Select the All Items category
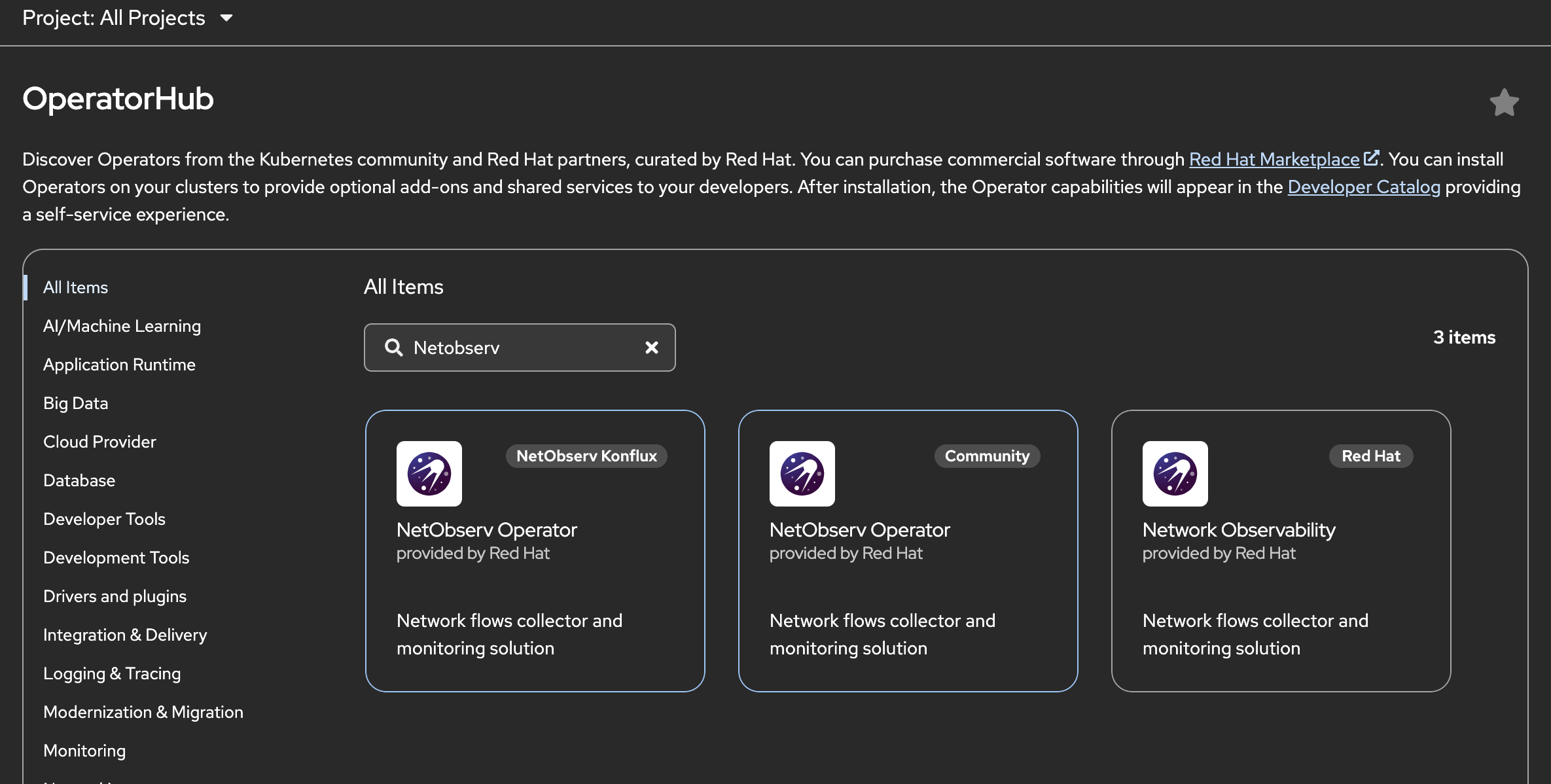The height and width of the screenshot is (784, 1551). 75,287
